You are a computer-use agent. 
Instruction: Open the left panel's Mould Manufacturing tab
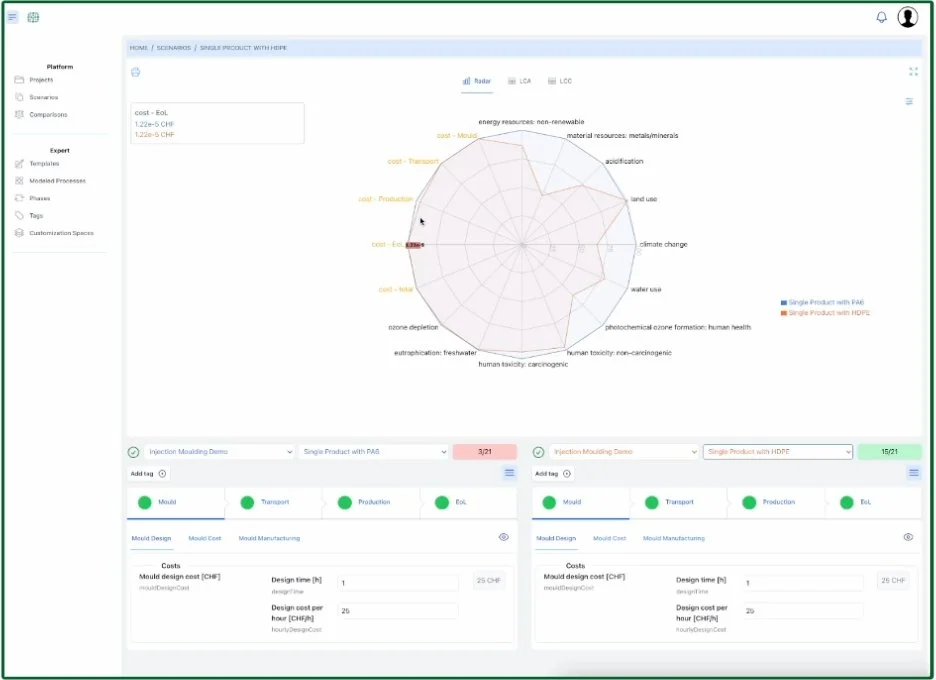pyautogui.click(x=269, y=539)
